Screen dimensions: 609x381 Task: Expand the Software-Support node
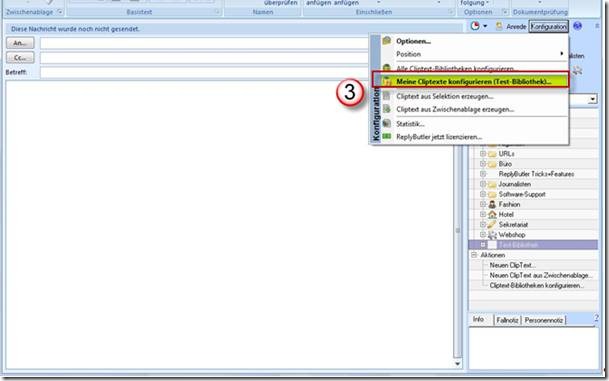tap(483, 194)
